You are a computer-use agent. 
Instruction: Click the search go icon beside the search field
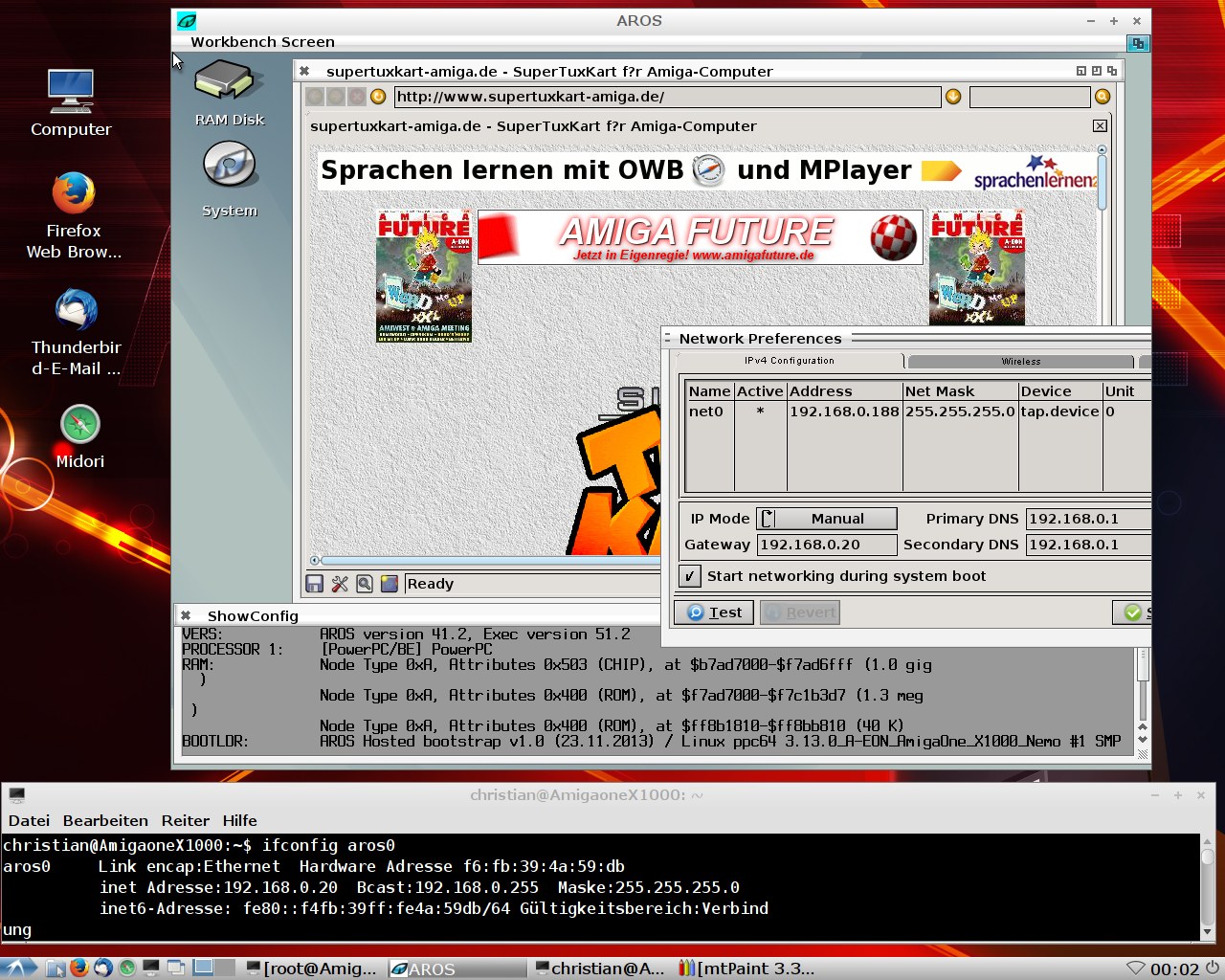[x=1102, y=97]
